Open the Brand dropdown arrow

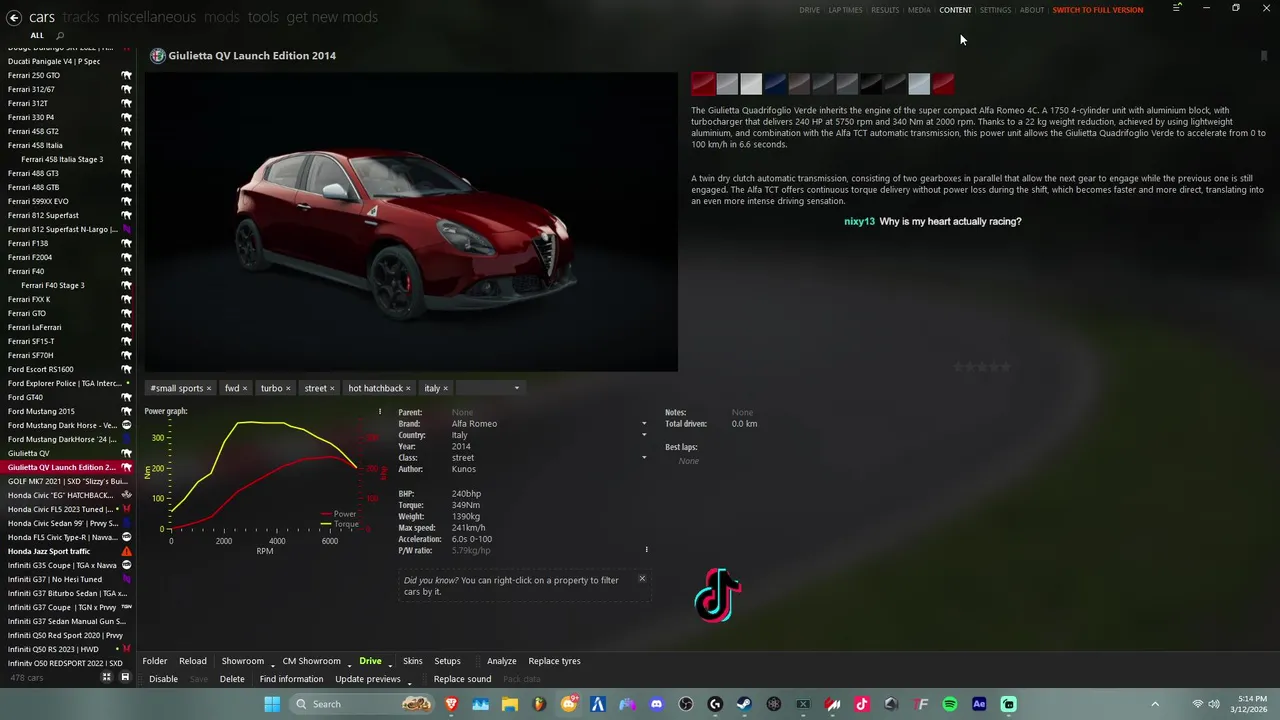click(x=644, y=424)
